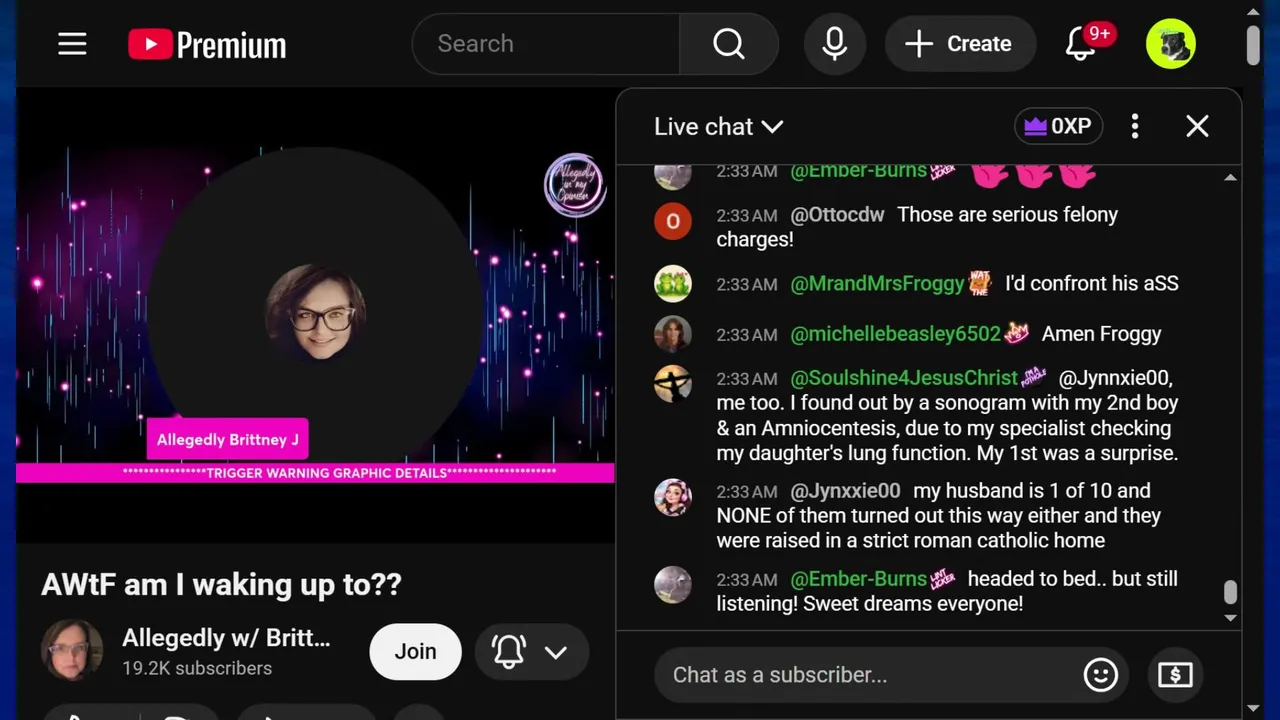Click the live chat scrollbar down arrow
Screen dimensions: 1280x720
click(x=1230, y=618)
